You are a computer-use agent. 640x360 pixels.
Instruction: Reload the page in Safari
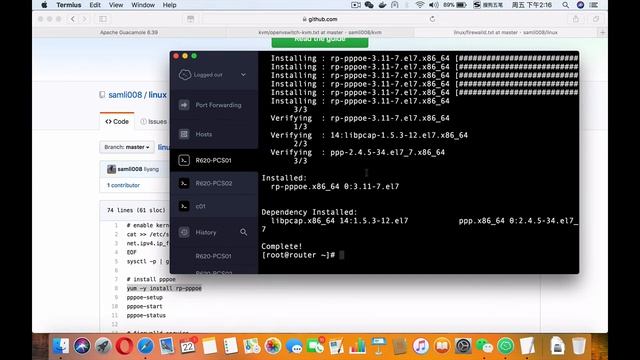coord(432,19)
